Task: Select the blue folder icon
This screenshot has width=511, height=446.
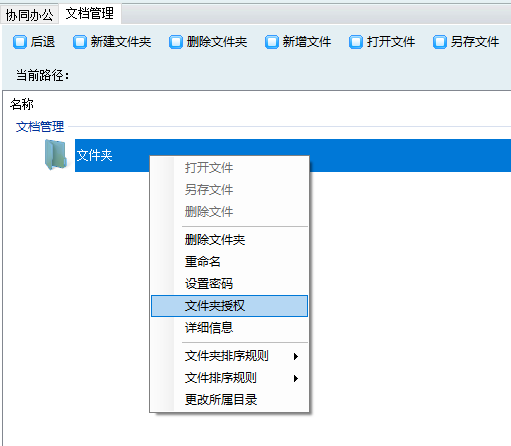Action: [56, 155]
